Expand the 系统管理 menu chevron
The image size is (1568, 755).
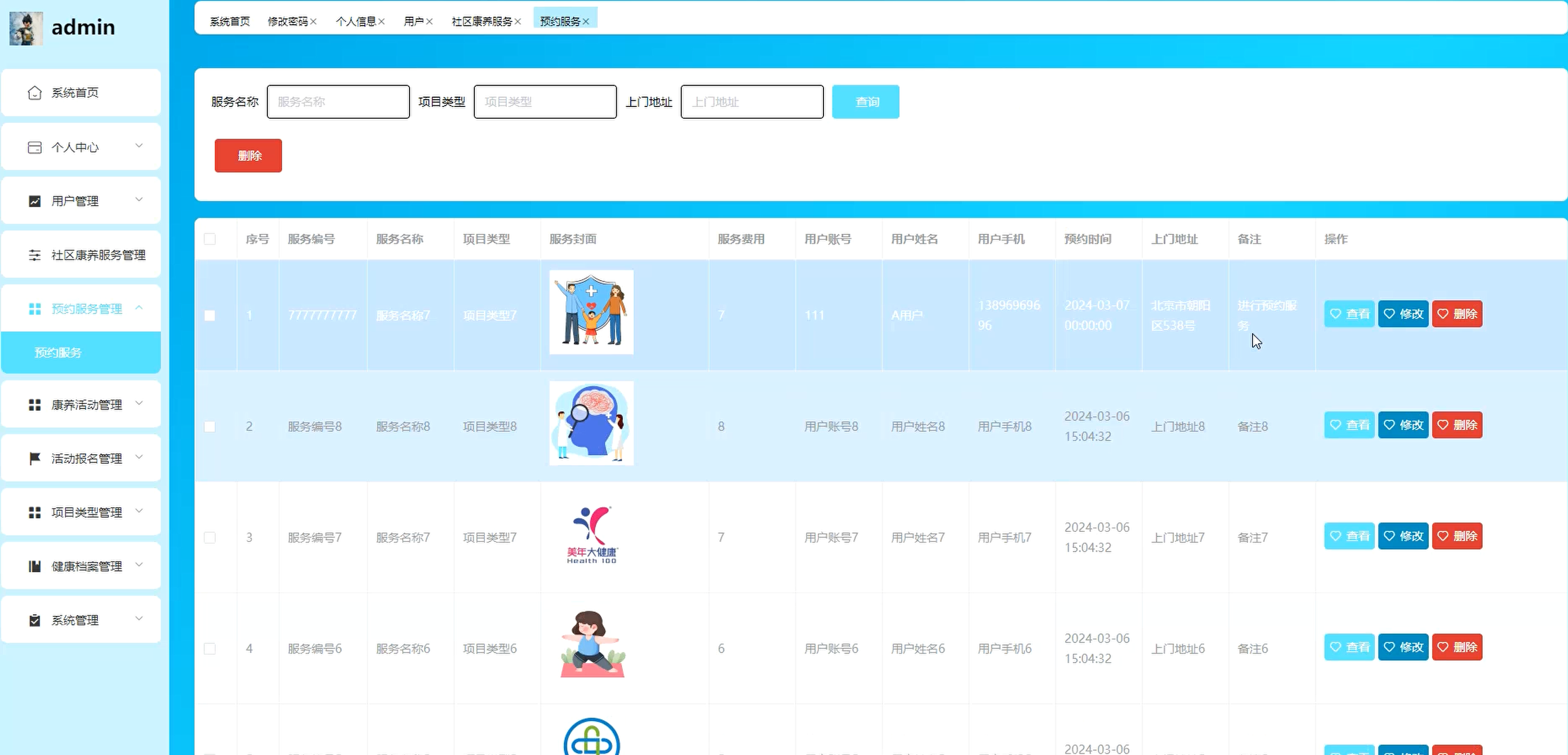click(139, 618)
